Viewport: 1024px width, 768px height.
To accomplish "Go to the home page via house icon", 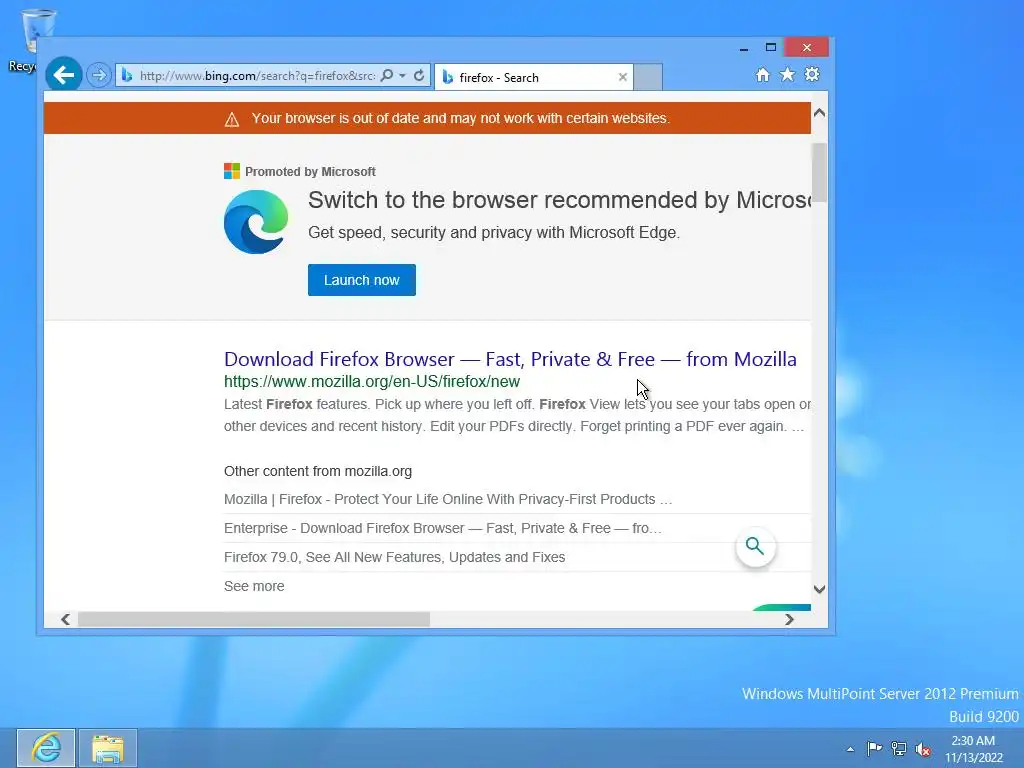I will coord(762,75).
